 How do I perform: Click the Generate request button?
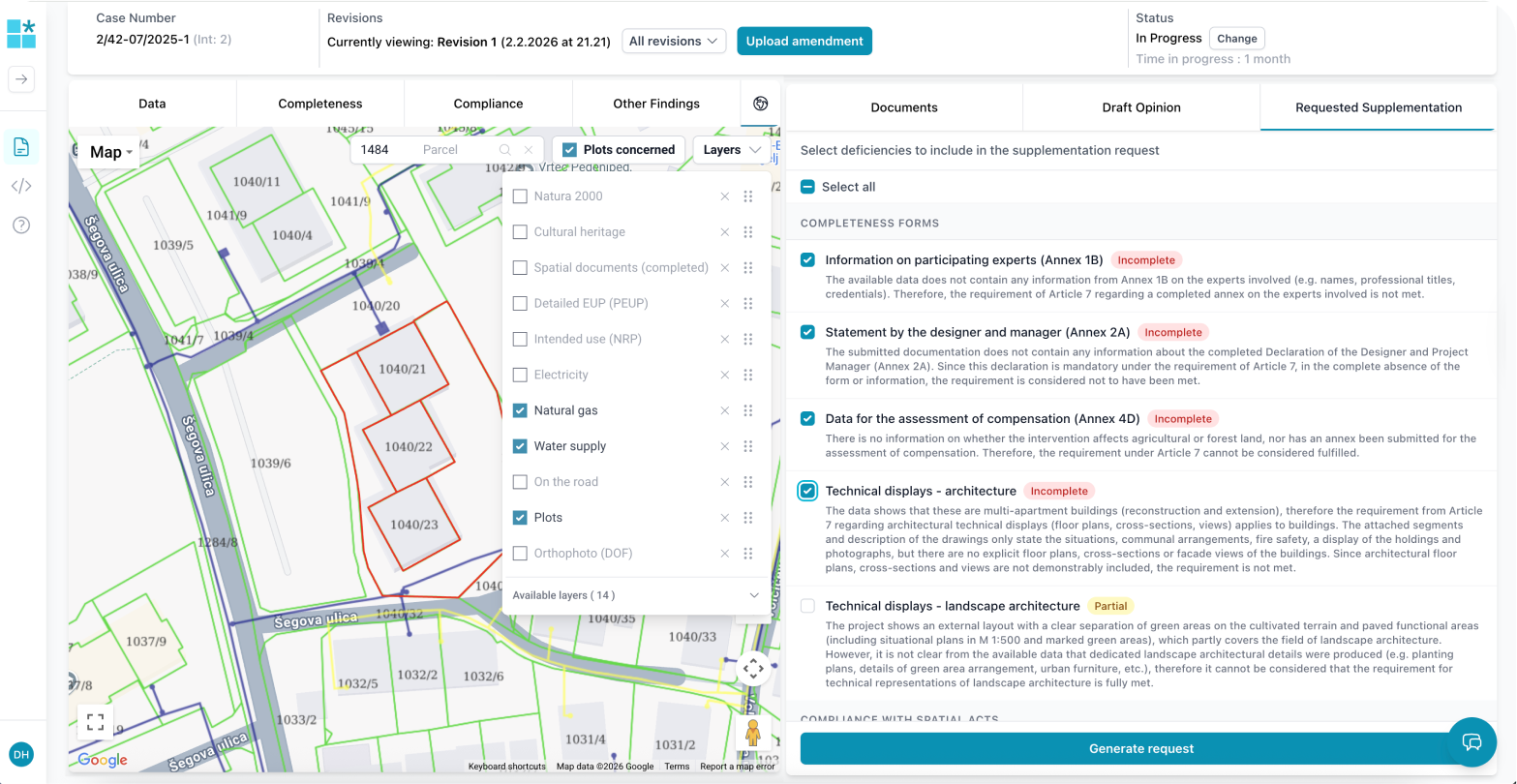[1140, 748]
